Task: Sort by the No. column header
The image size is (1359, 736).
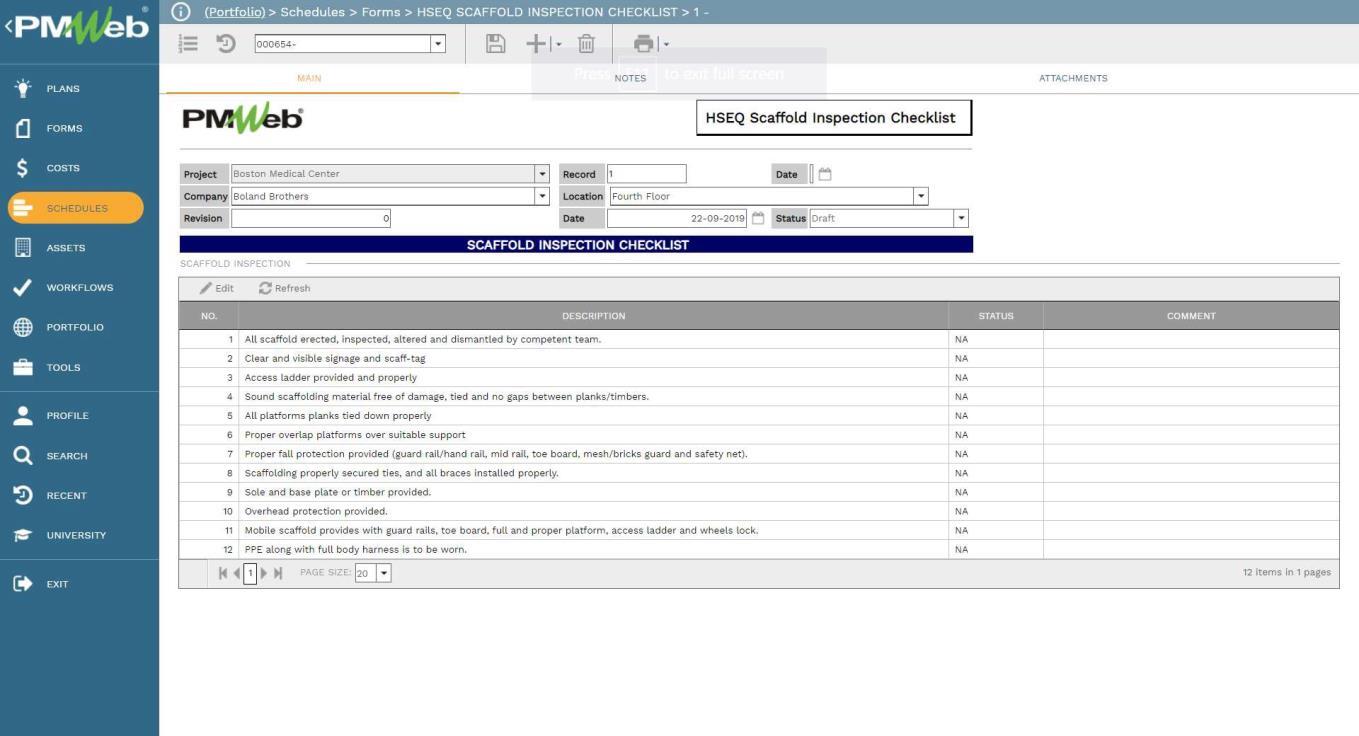Action: [209, 316]
